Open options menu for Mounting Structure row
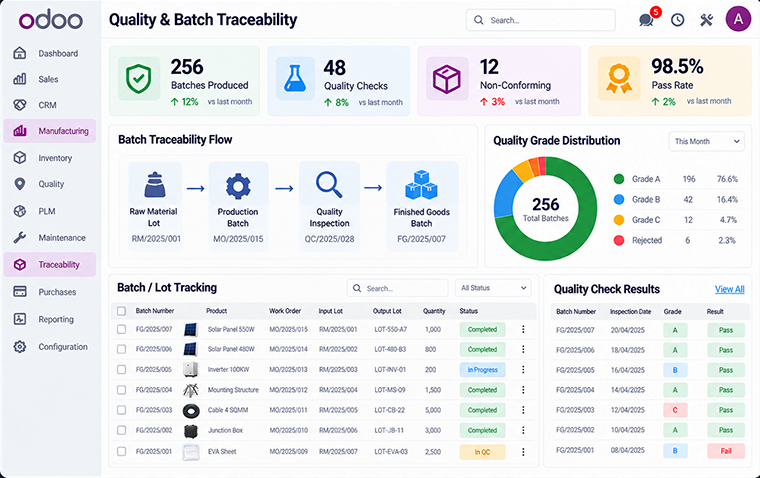 click(523, 390)
